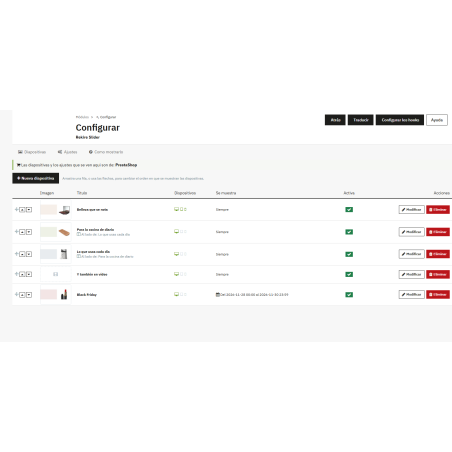
Task: Grab the move handle of Y también en vídeo row
Action: 16,274
